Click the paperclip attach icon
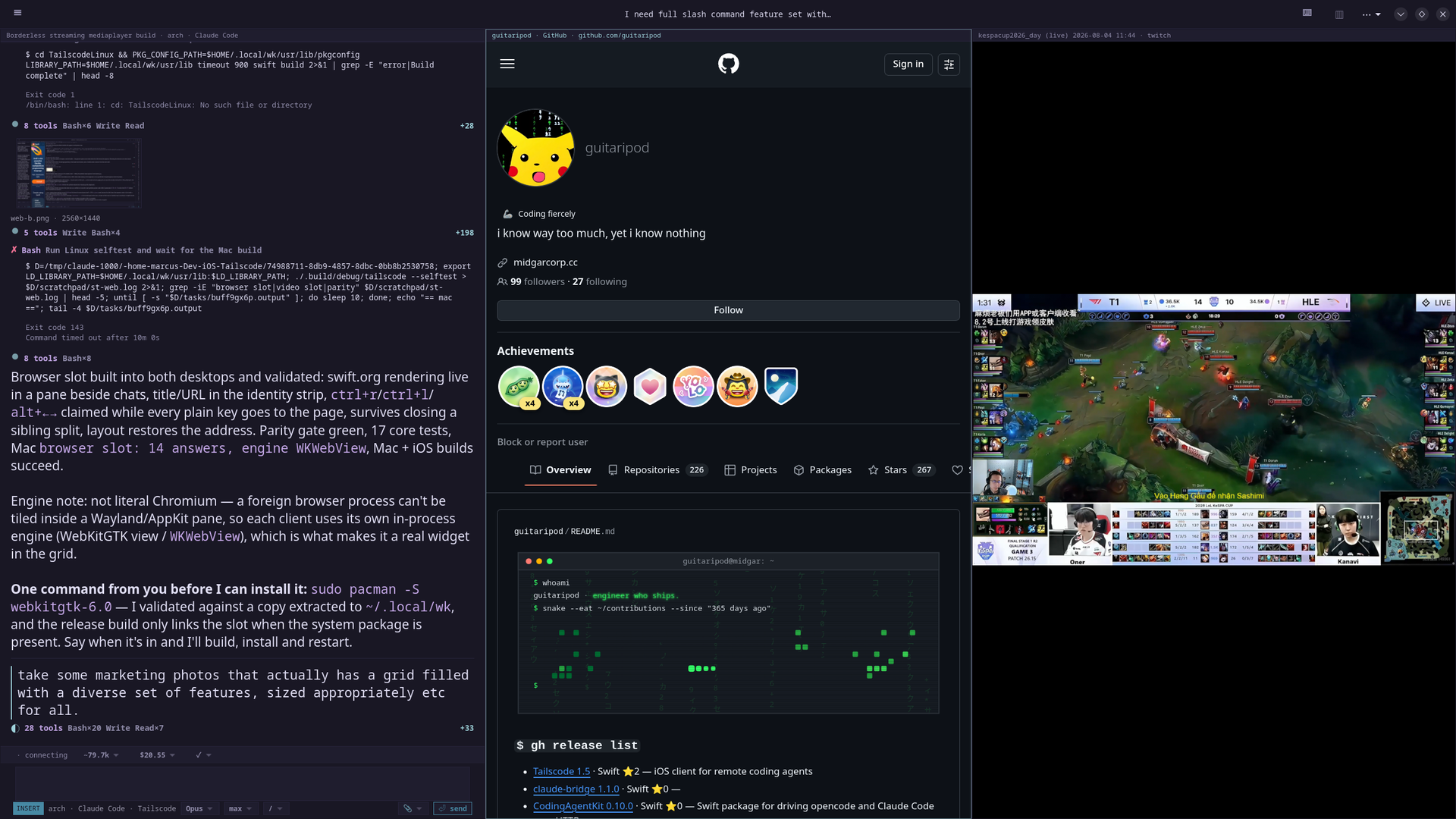The height and width of the screenshot is (819, 1456). pyautogui.click(x=408, y=808)
